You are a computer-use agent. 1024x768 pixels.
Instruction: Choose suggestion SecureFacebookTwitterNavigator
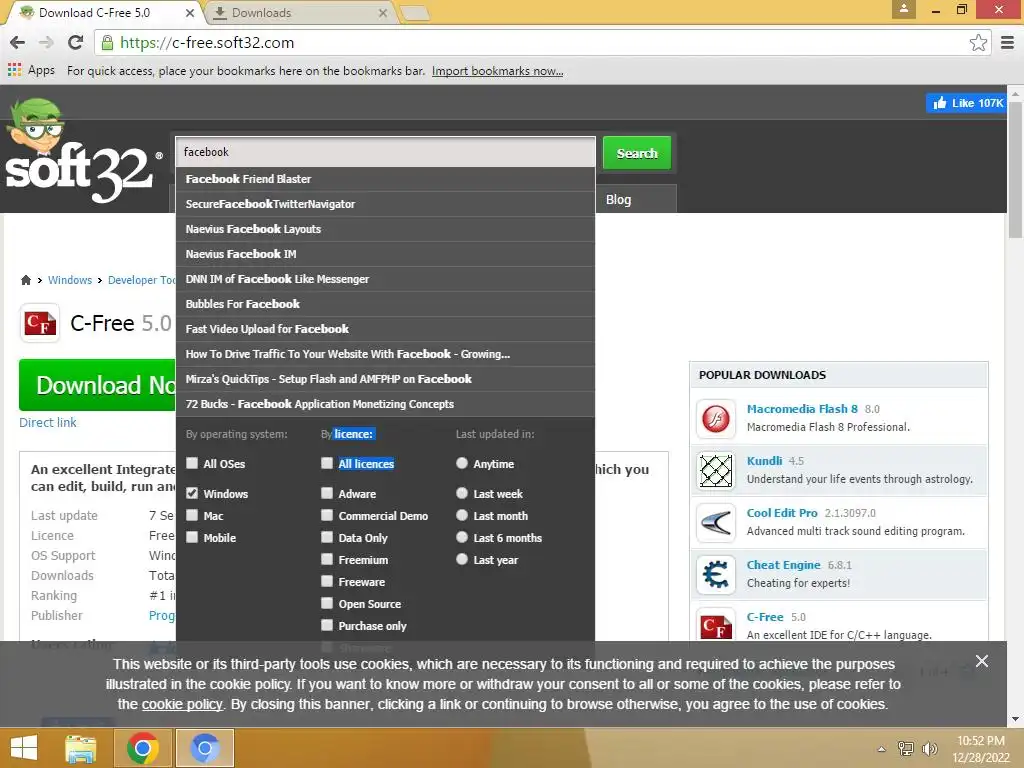[x=385, y=204]
